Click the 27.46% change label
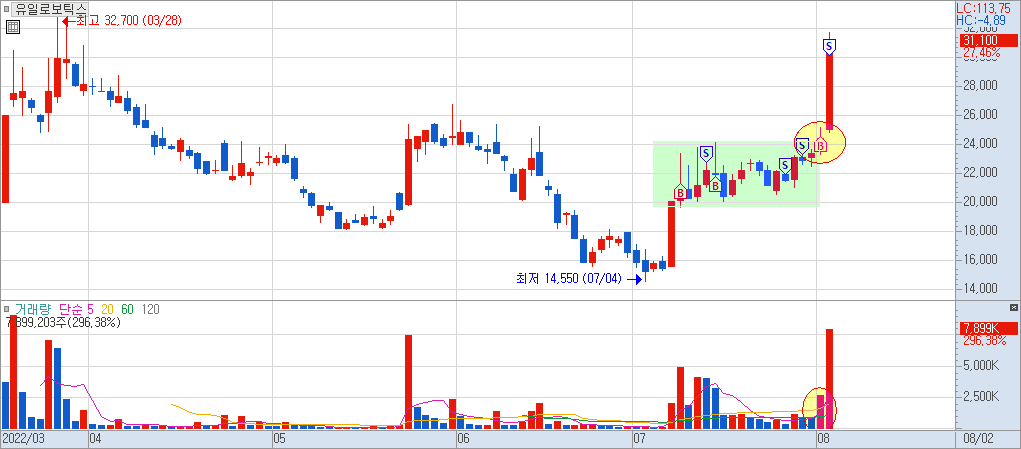The height and width of the screenshot is (449, 1021). (x=983, y=51)
